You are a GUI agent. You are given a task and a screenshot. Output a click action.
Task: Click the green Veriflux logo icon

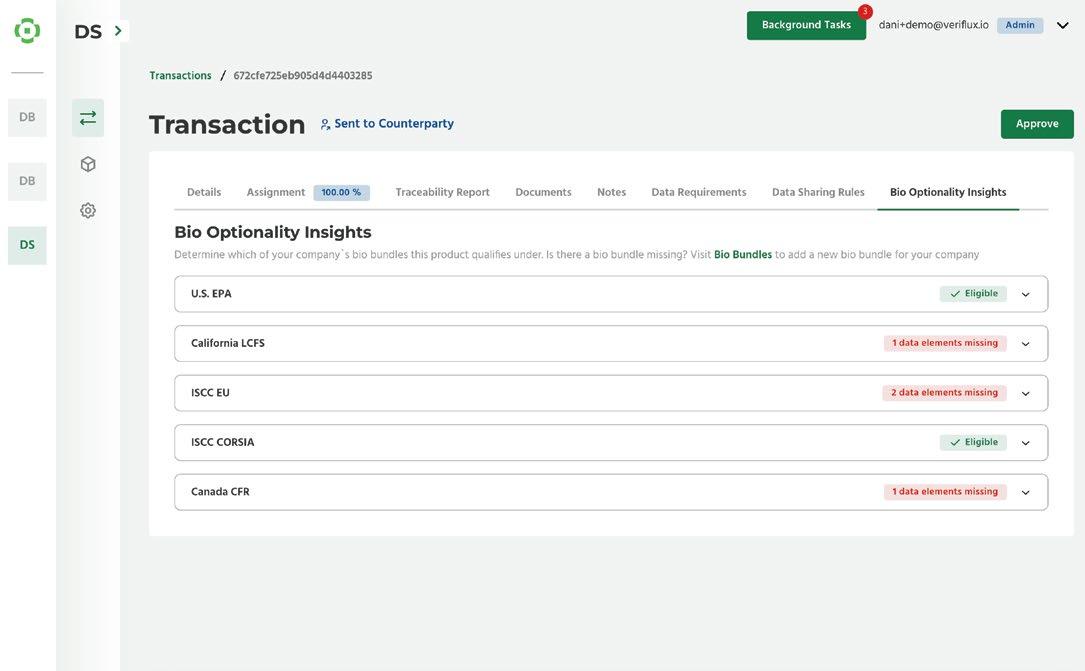click(x=27, y=30)
